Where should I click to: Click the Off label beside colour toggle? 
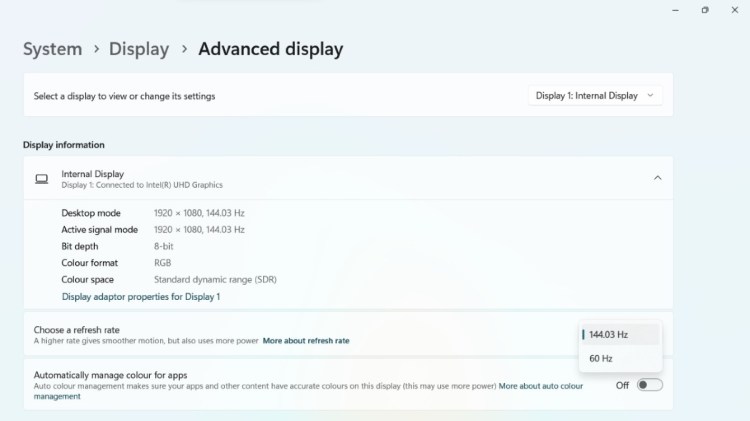pyautogui.click(x=622, y=385)
